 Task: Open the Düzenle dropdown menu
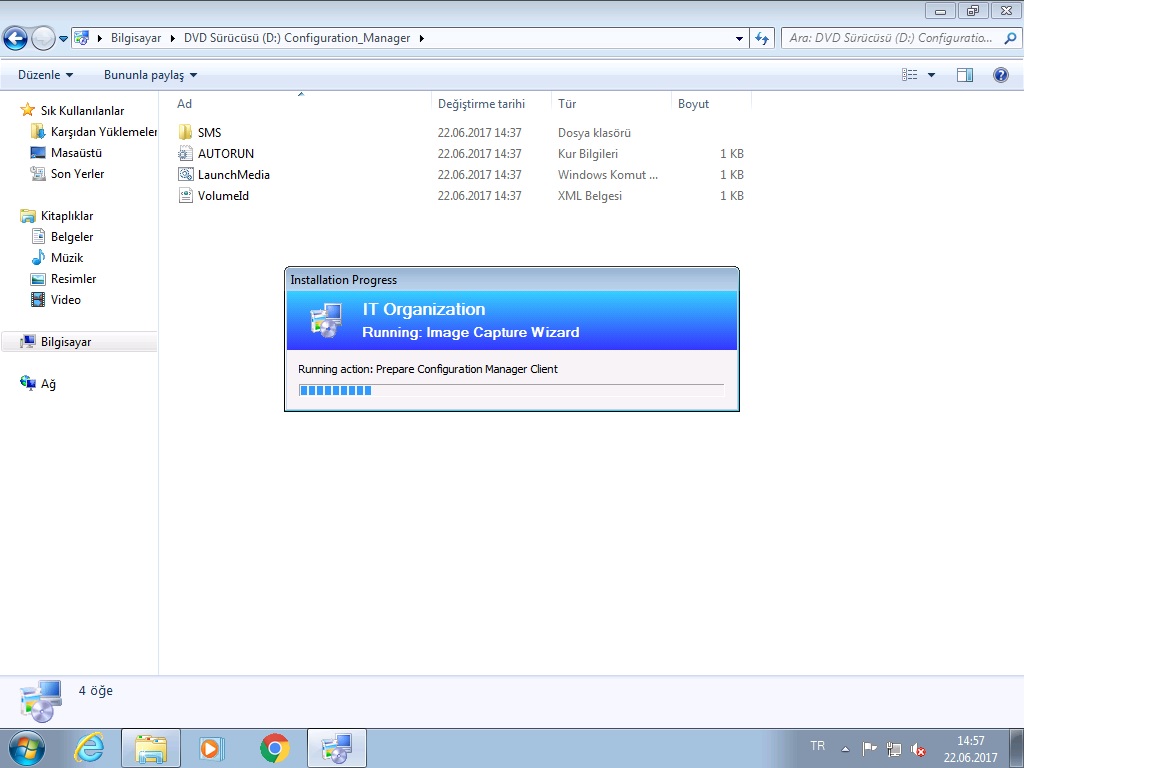coord(45,75)
